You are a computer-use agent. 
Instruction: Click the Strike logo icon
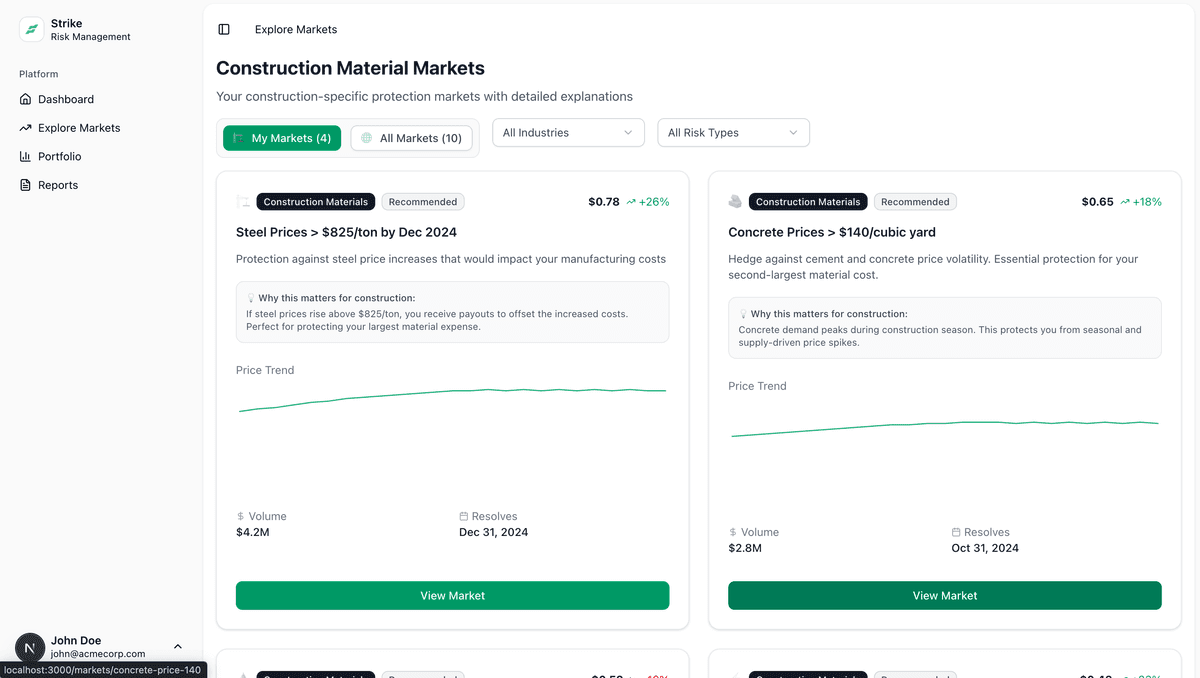32,30
